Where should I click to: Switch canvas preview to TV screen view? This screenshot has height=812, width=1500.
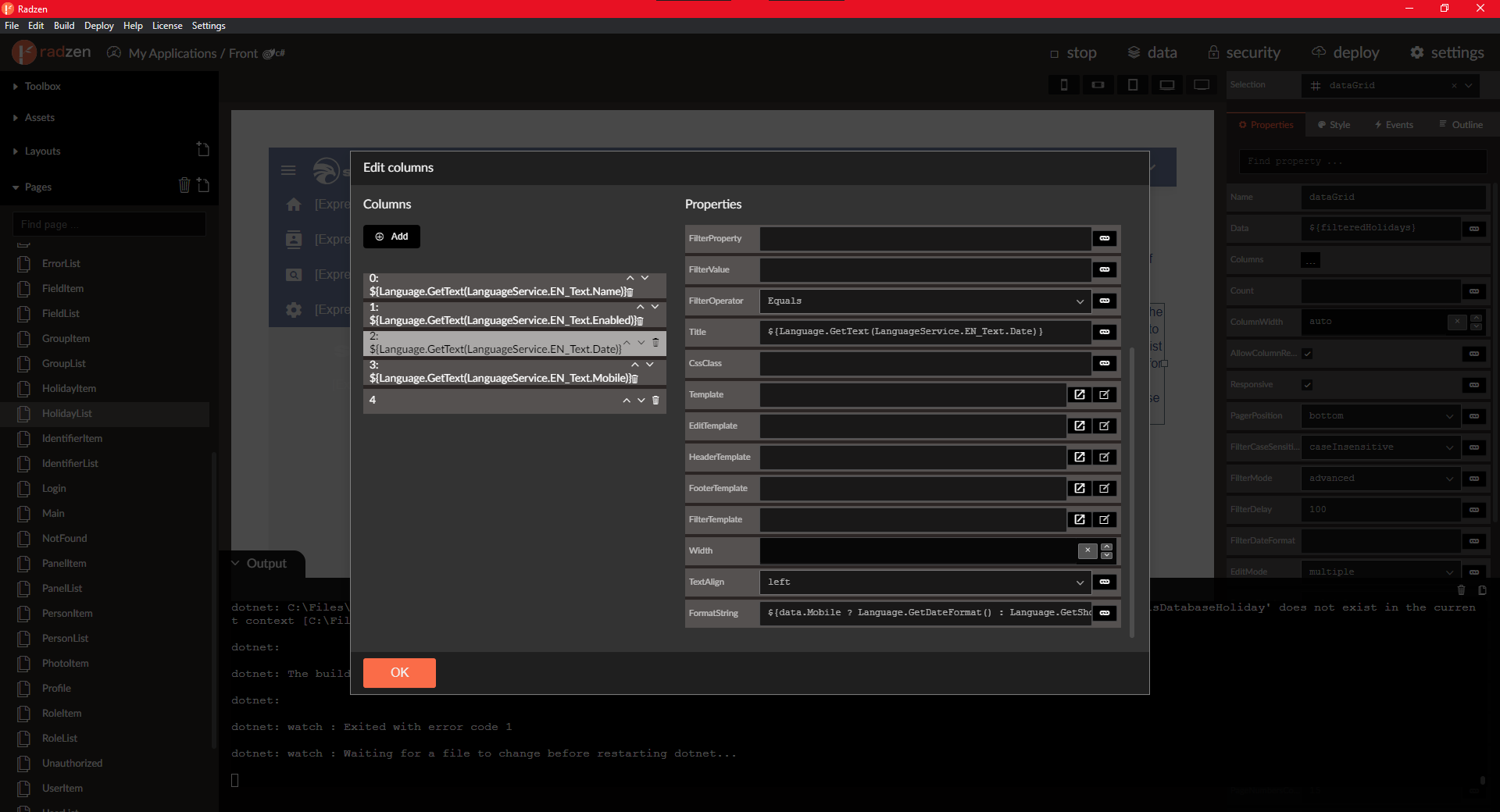[x=1201, y=84]
